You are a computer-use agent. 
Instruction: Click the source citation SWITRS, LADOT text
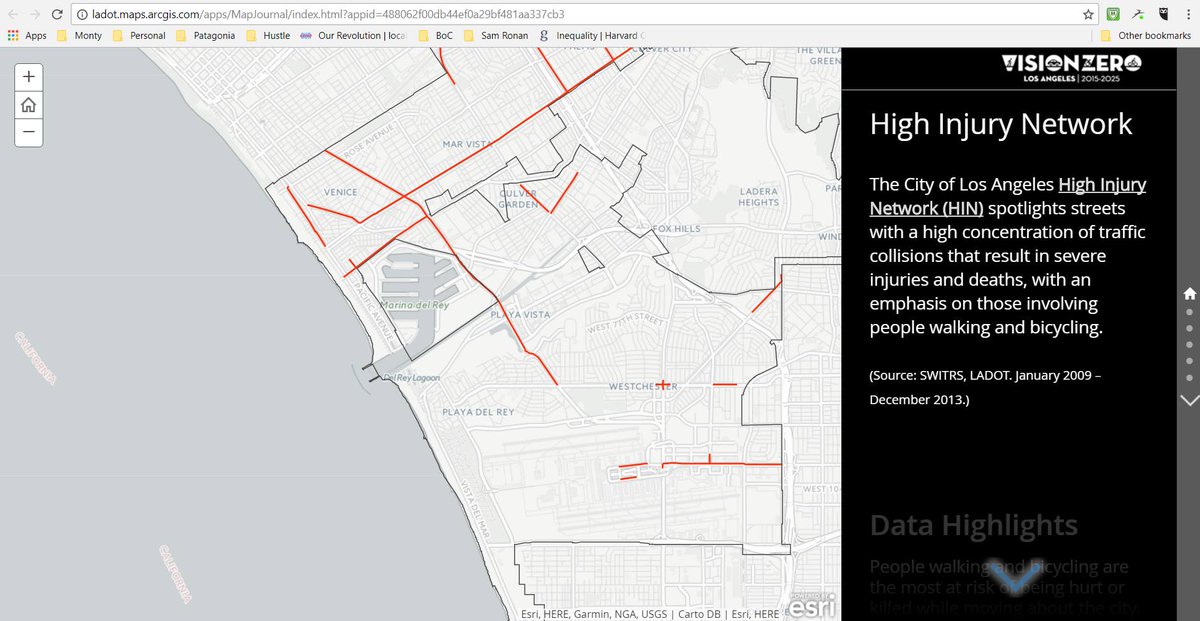click(985, 386)
